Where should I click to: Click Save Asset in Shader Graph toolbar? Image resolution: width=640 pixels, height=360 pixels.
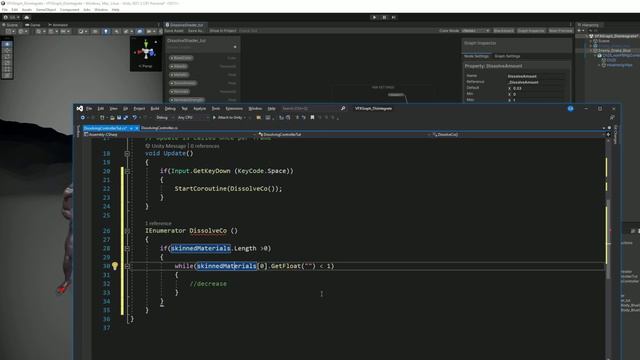174,31
